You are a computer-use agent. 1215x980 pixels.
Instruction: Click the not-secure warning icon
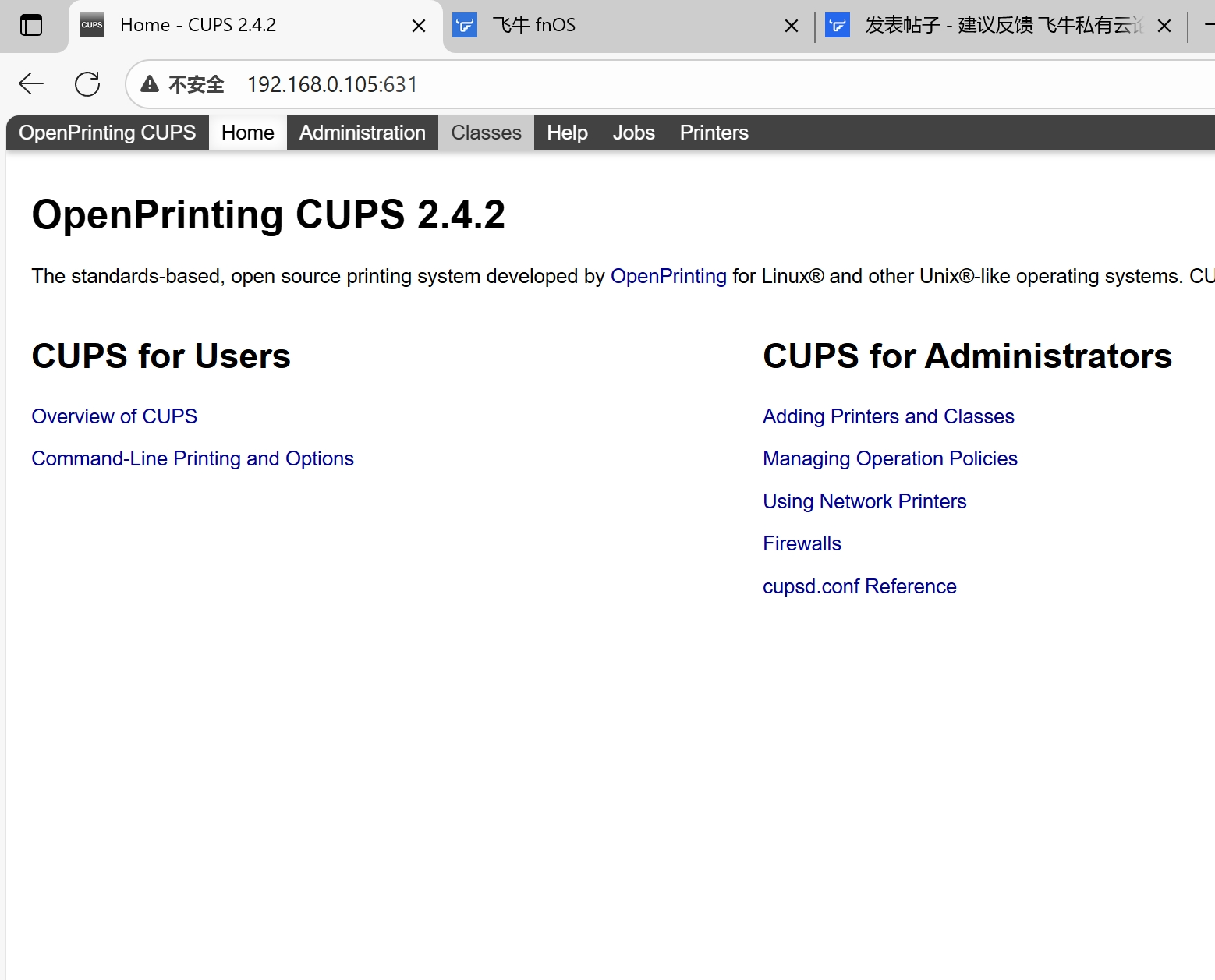[150, 84]
